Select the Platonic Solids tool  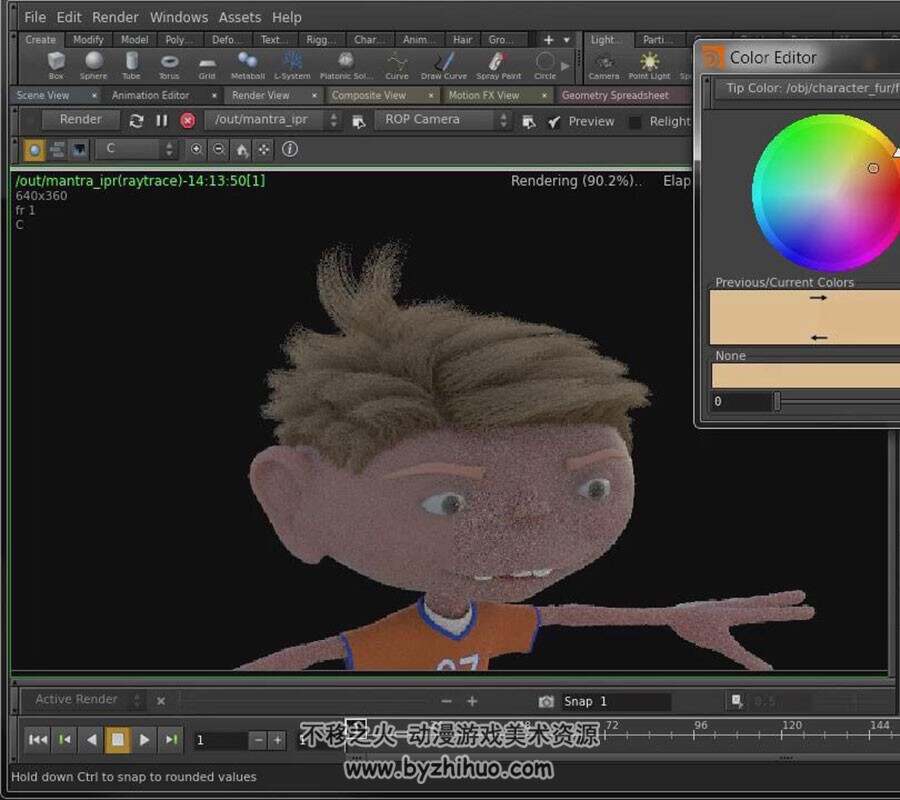pyautogui.click(x=344, y=65)
